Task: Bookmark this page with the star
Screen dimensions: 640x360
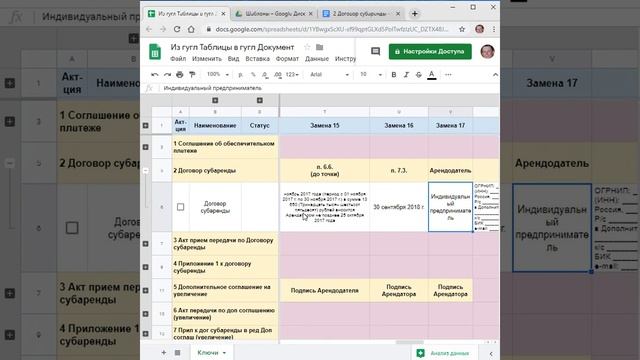Action: point(462,29)
